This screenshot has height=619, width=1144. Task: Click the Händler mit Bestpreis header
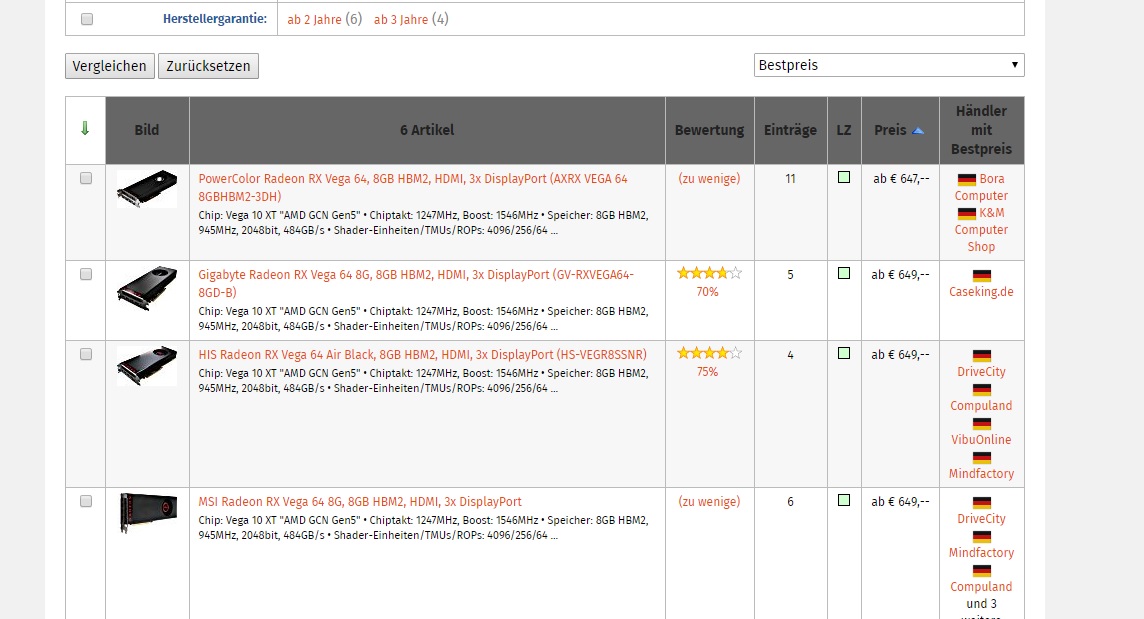pos(981,130)
